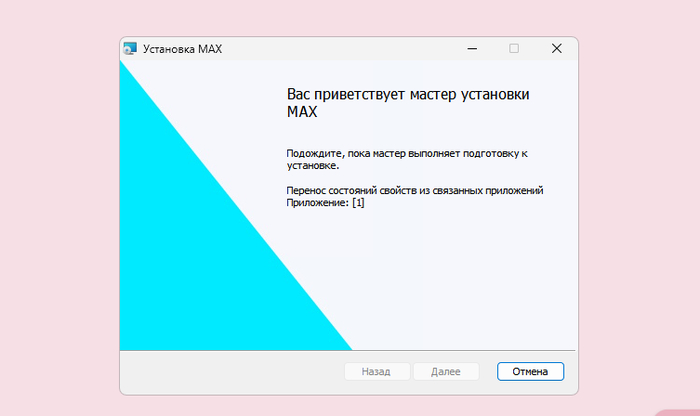The image size is (700, 416).
Task: Click the greyed-out maximize button
Action: (514, 49)
